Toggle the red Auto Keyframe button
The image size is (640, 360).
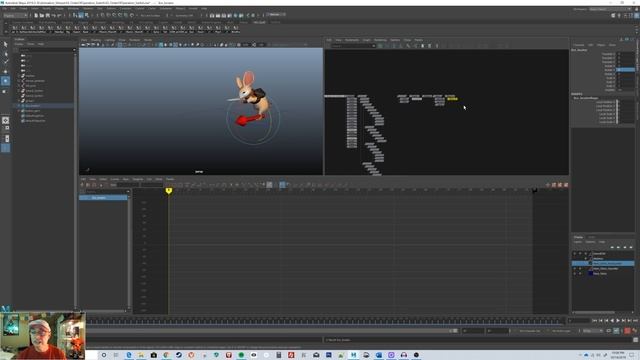tap(627, 331)
